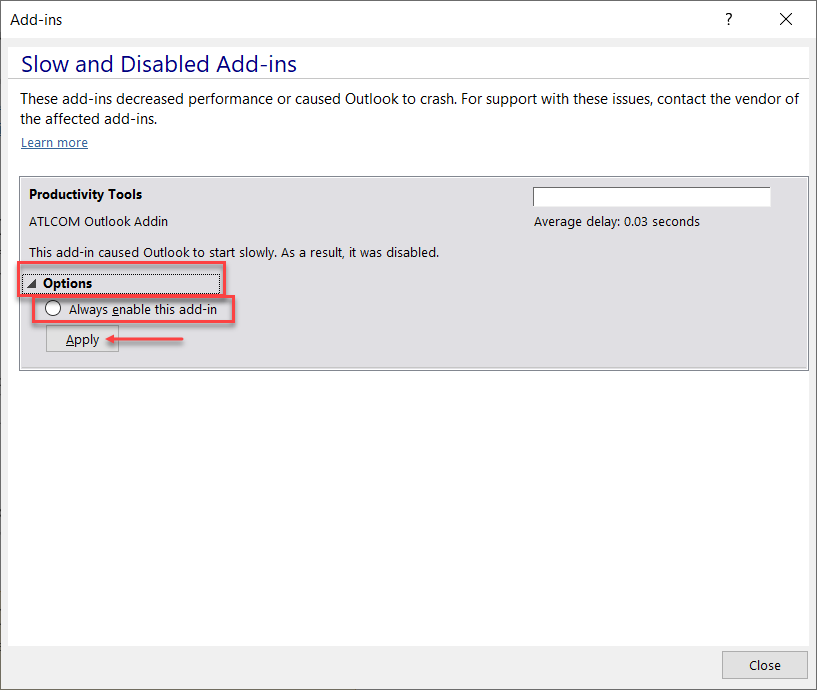This screenshot has height=690, width=817.
Task: Close the Add-ins dialog using the X
Action: click(786, 19)
